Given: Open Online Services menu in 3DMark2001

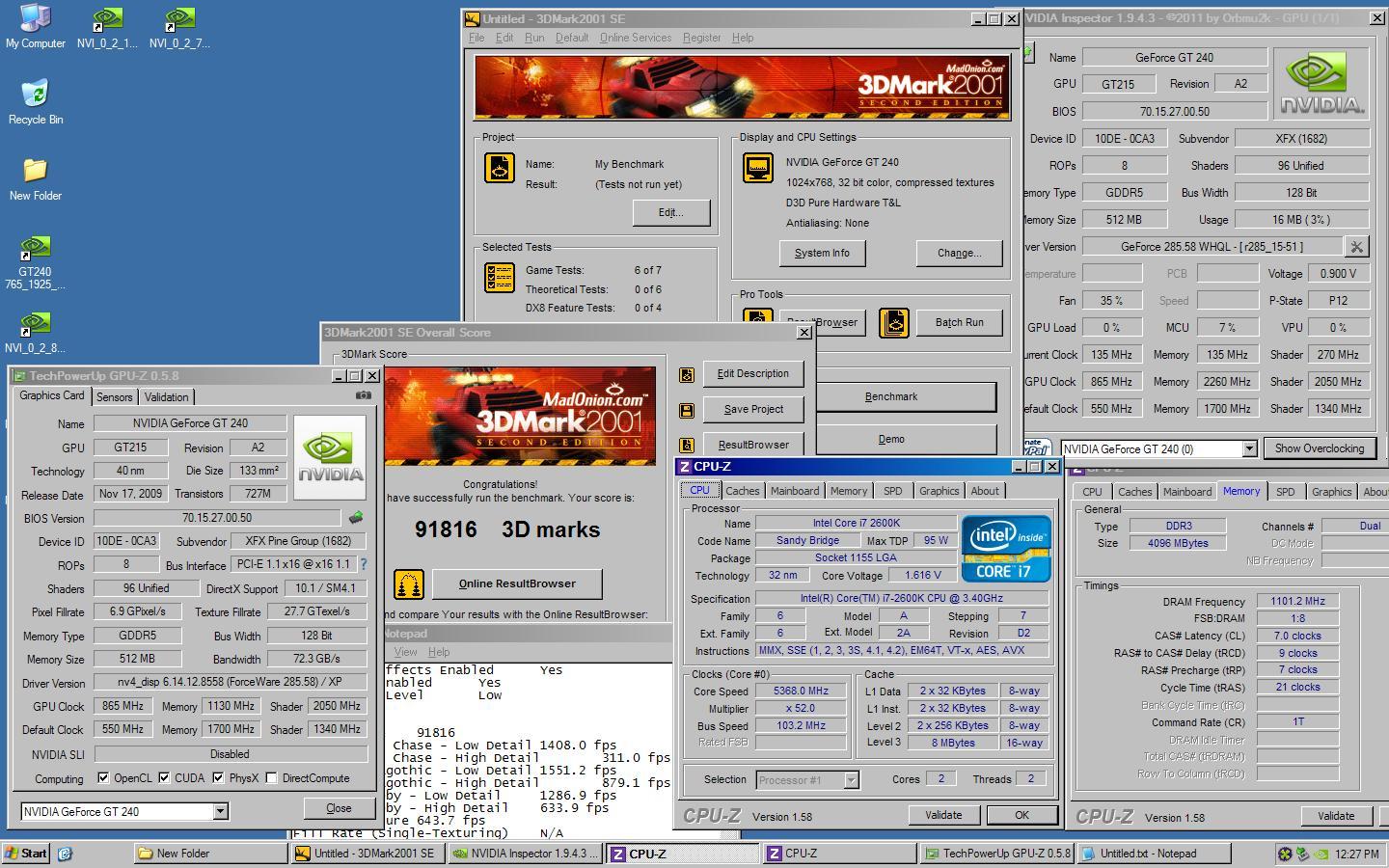Looking at the screenshot, I should click(x=636, y=38).
